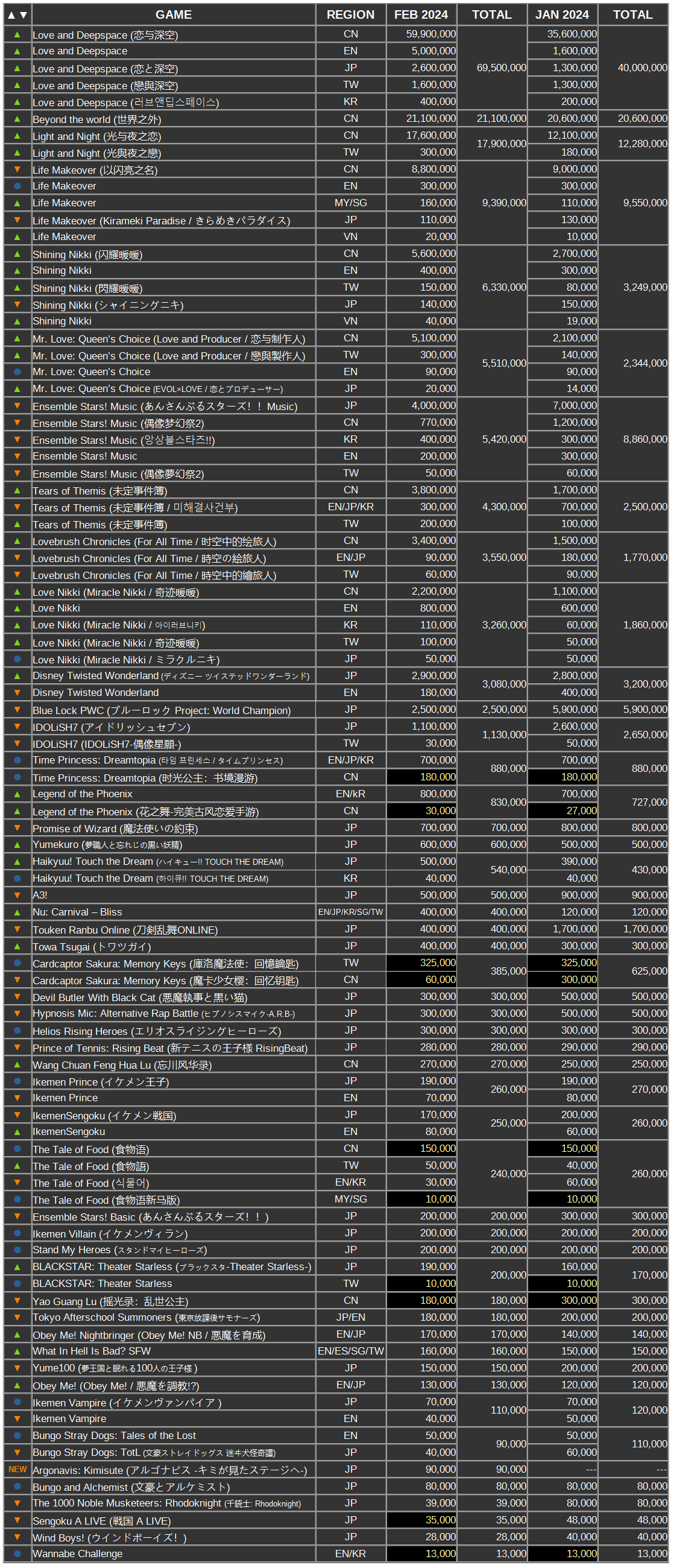Click the blue dot beside Wannabe Challenge
674x1568 pixels.
tap(17, 1554)
